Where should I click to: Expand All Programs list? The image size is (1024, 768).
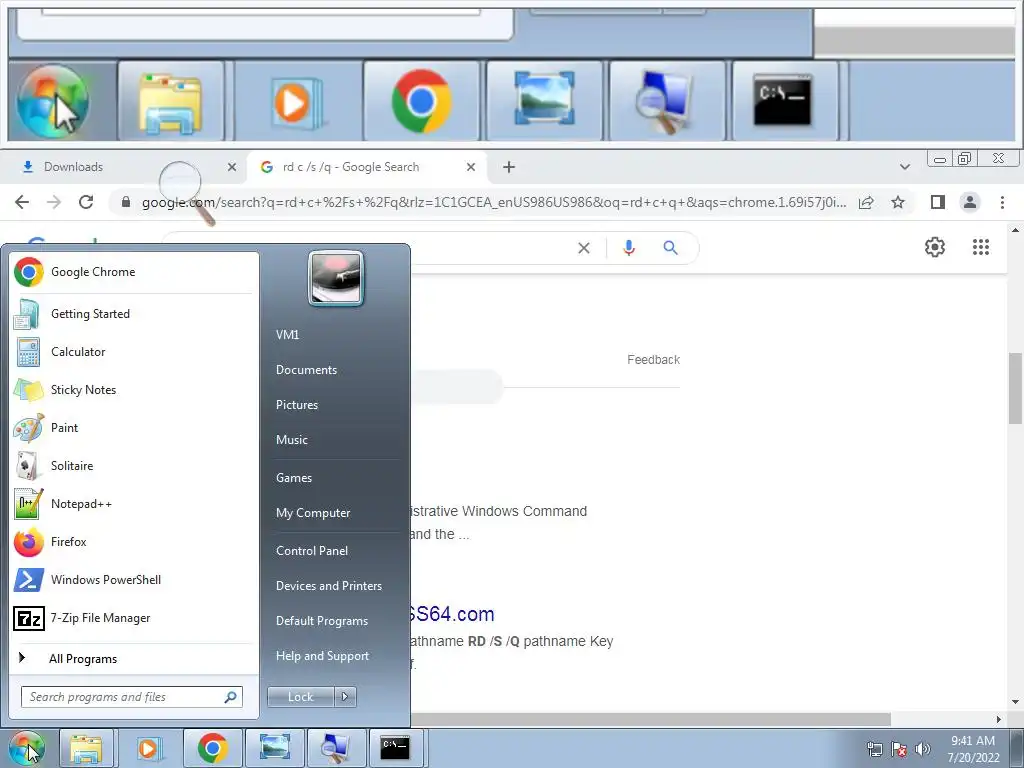click(x=134, y=658)
